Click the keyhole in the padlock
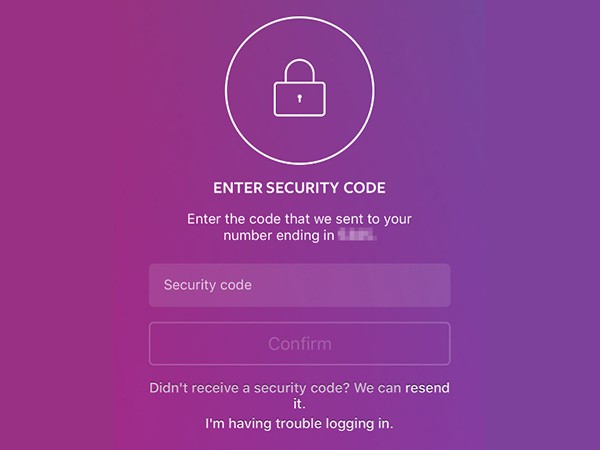Image resolution: width=600 pixels, height=450 pixels. tap(300, 98)
